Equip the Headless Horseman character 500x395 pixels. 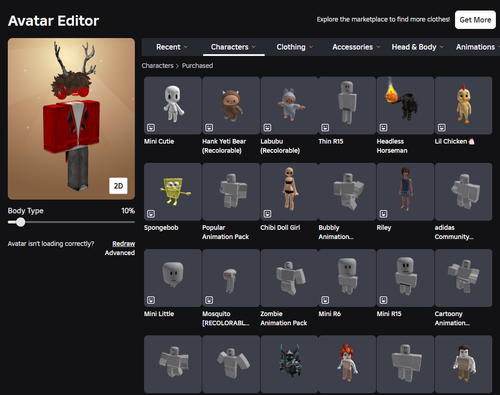[405, 105]
